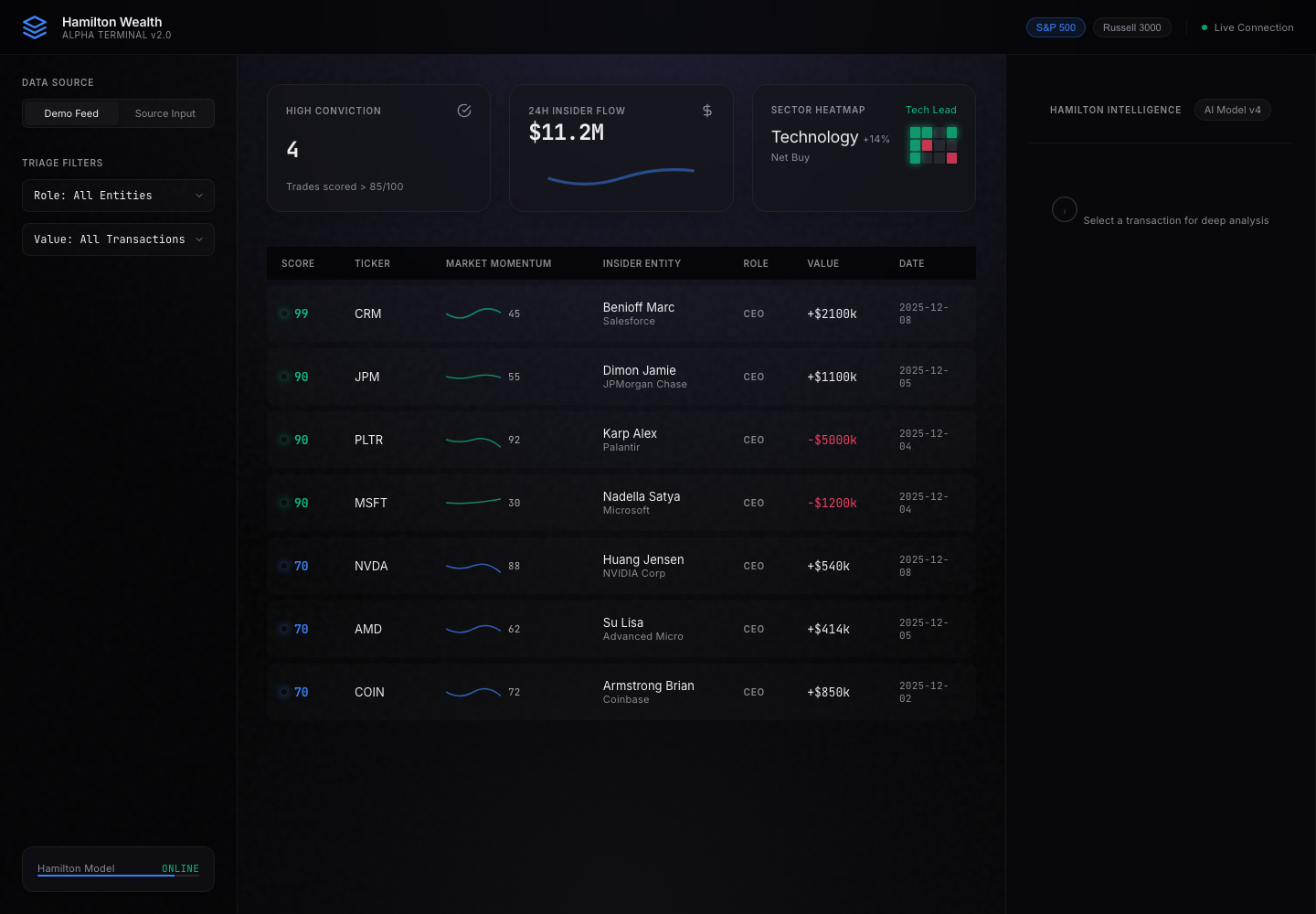
Task: Click the +$850k value cell
Action: tap(828, 692)
